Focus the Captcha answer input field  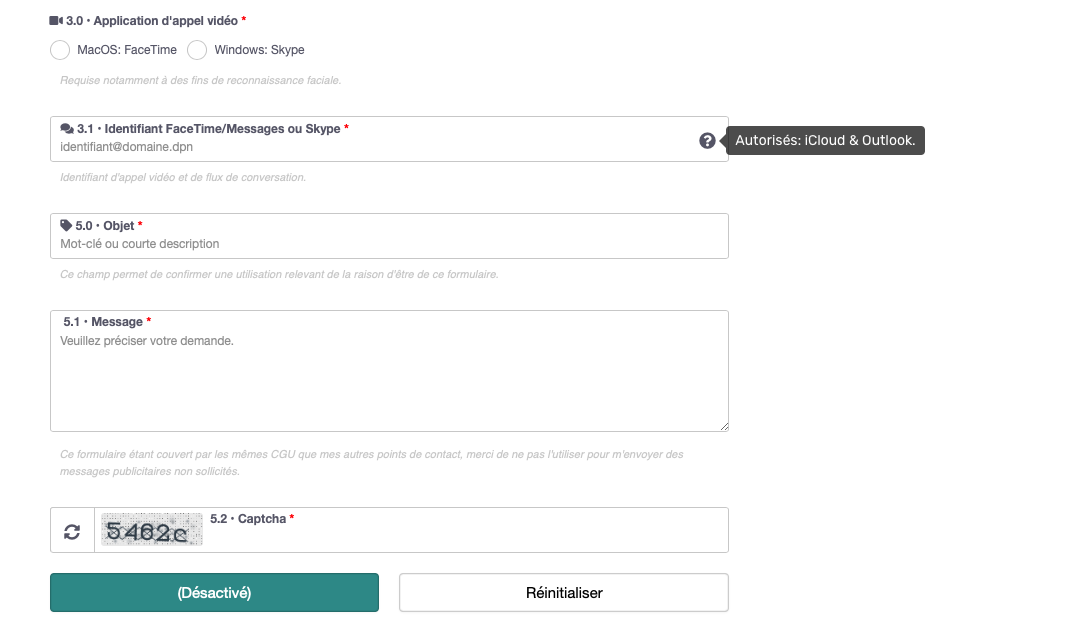click(466, 537)
